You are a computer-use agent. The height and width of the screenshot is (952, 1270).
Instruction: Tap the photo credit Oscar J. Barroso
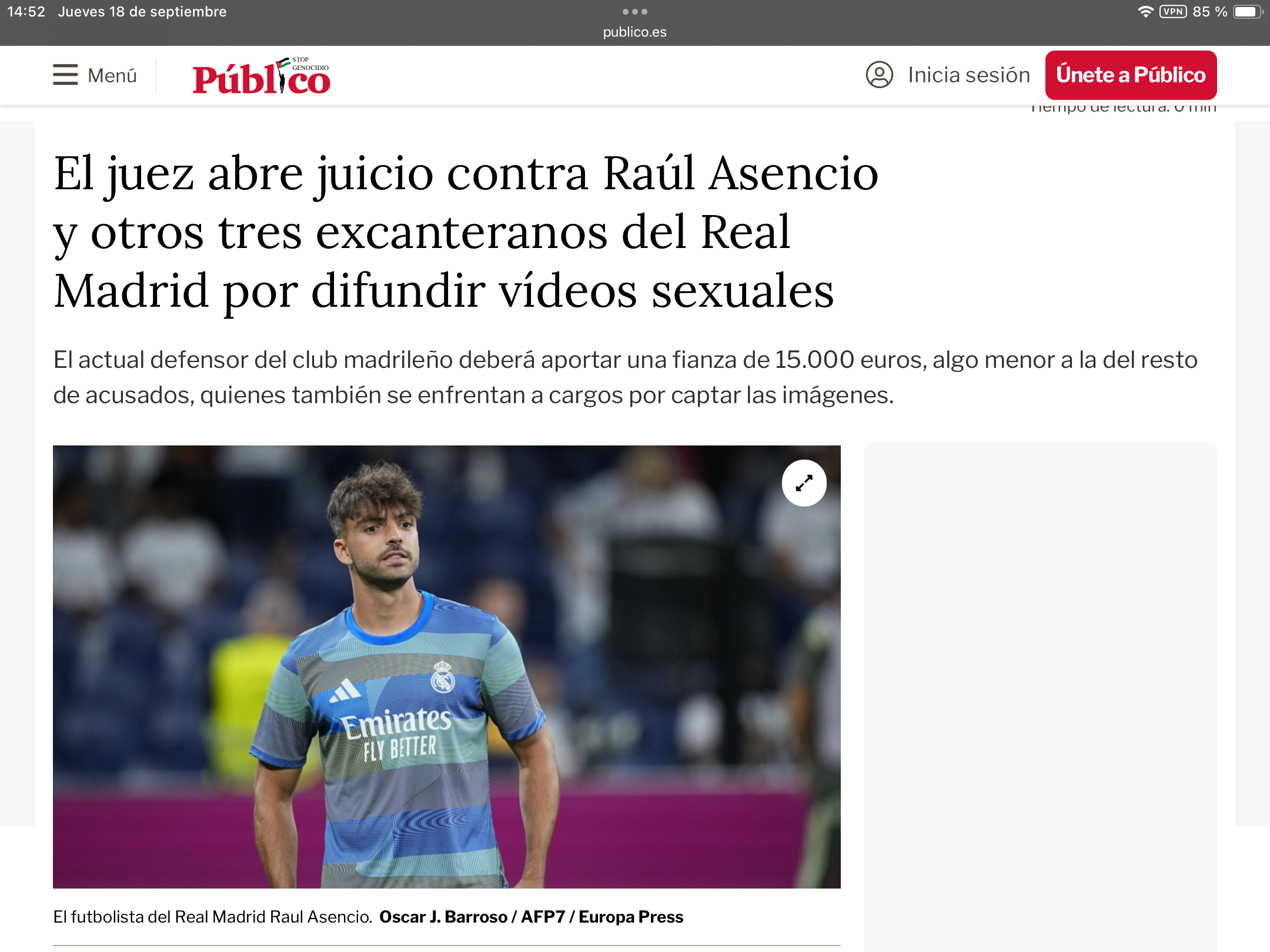pyautogui.click(x=443, y=917)
